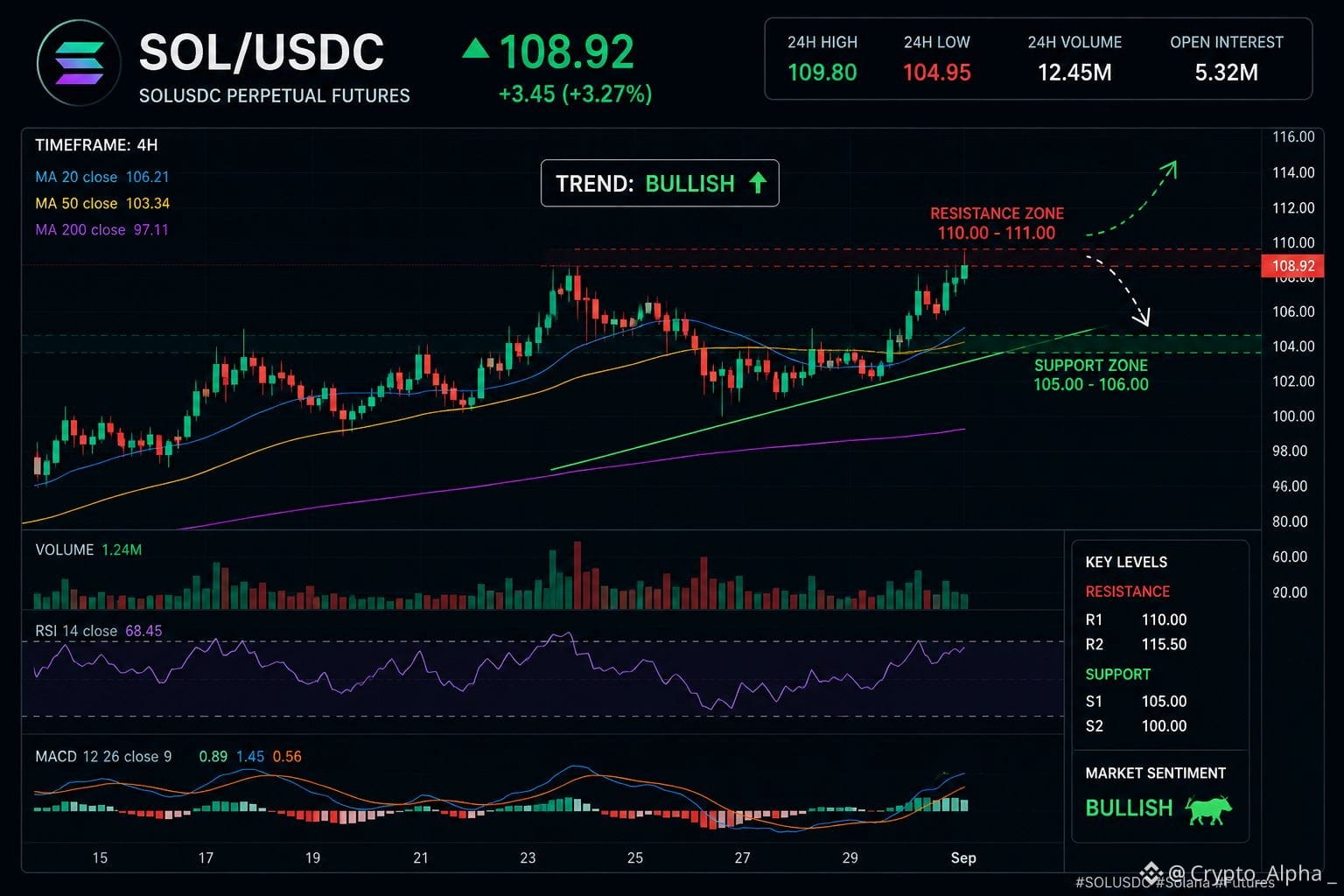
Task: Click the VOLUME 1.24M indicator label
Action: coord(88,549)
